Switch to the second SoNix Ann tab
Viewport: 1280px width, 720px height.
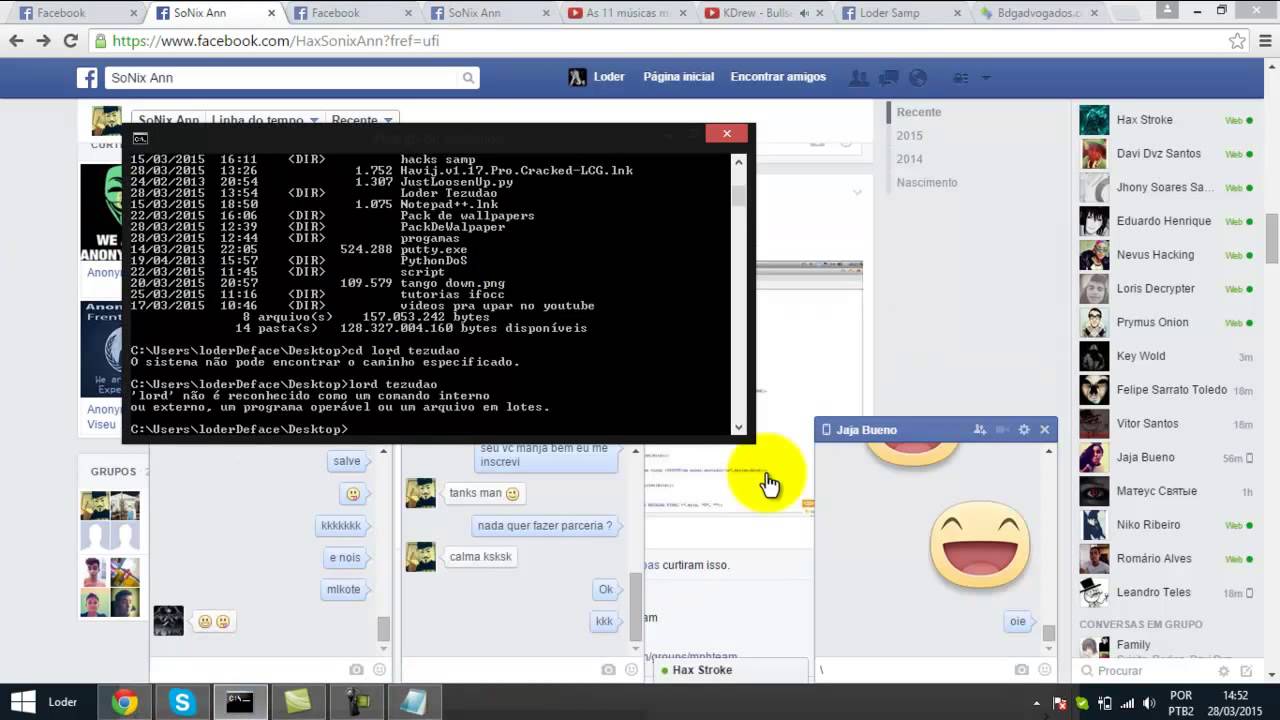click(485, 13)
